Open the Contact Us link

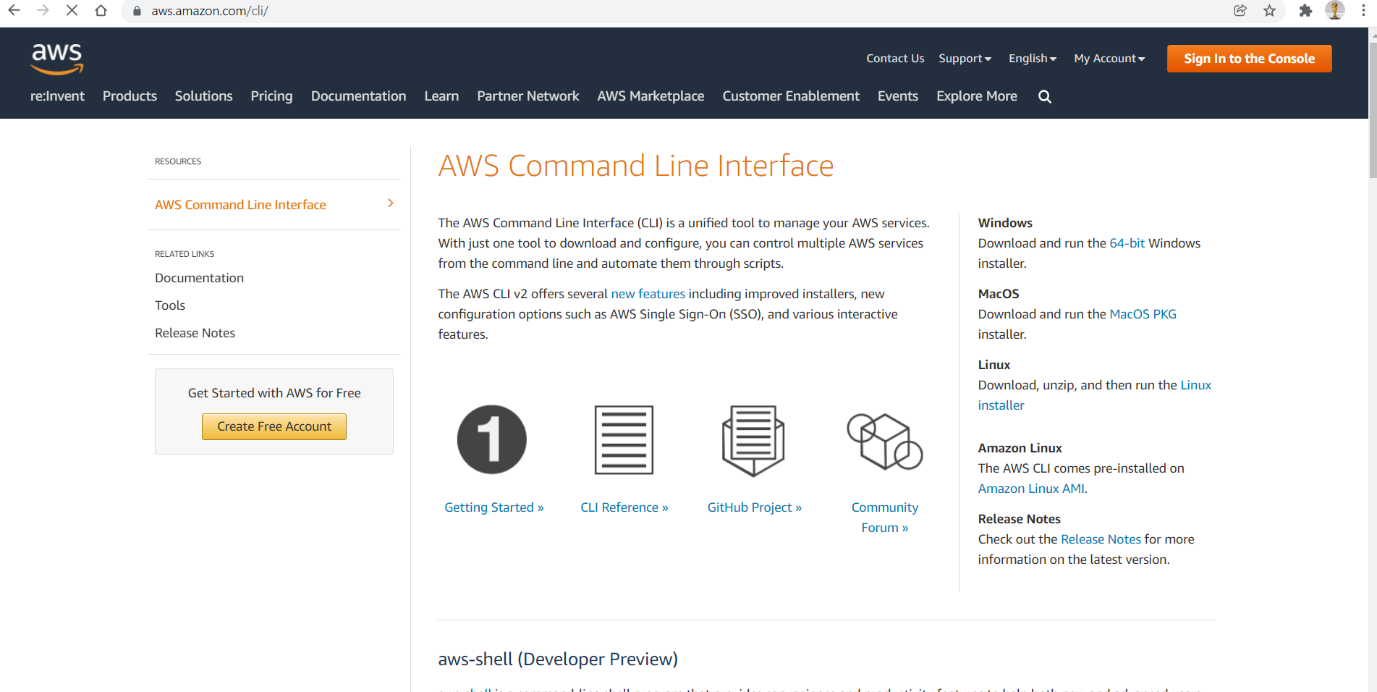pyautogui.click(x=895, y=59)
